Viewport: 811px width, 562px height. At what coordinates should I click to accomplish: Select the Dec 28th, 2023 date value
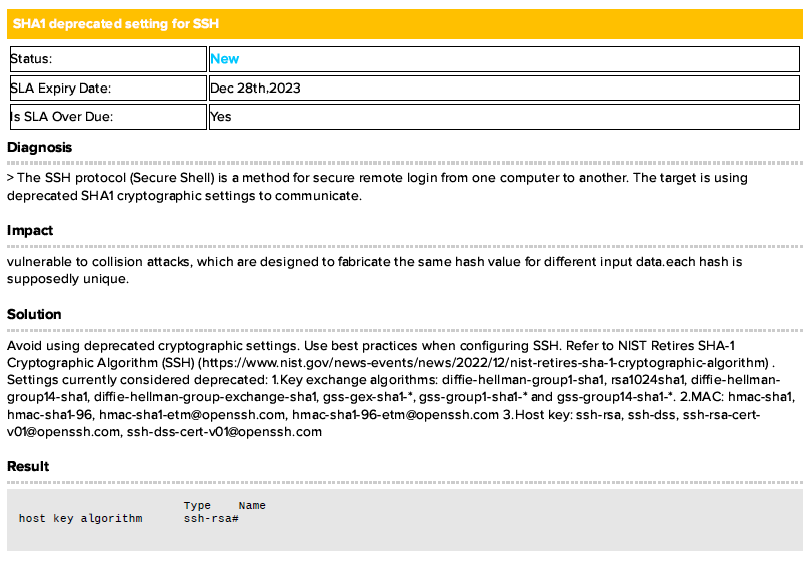[x=255, y=88]
